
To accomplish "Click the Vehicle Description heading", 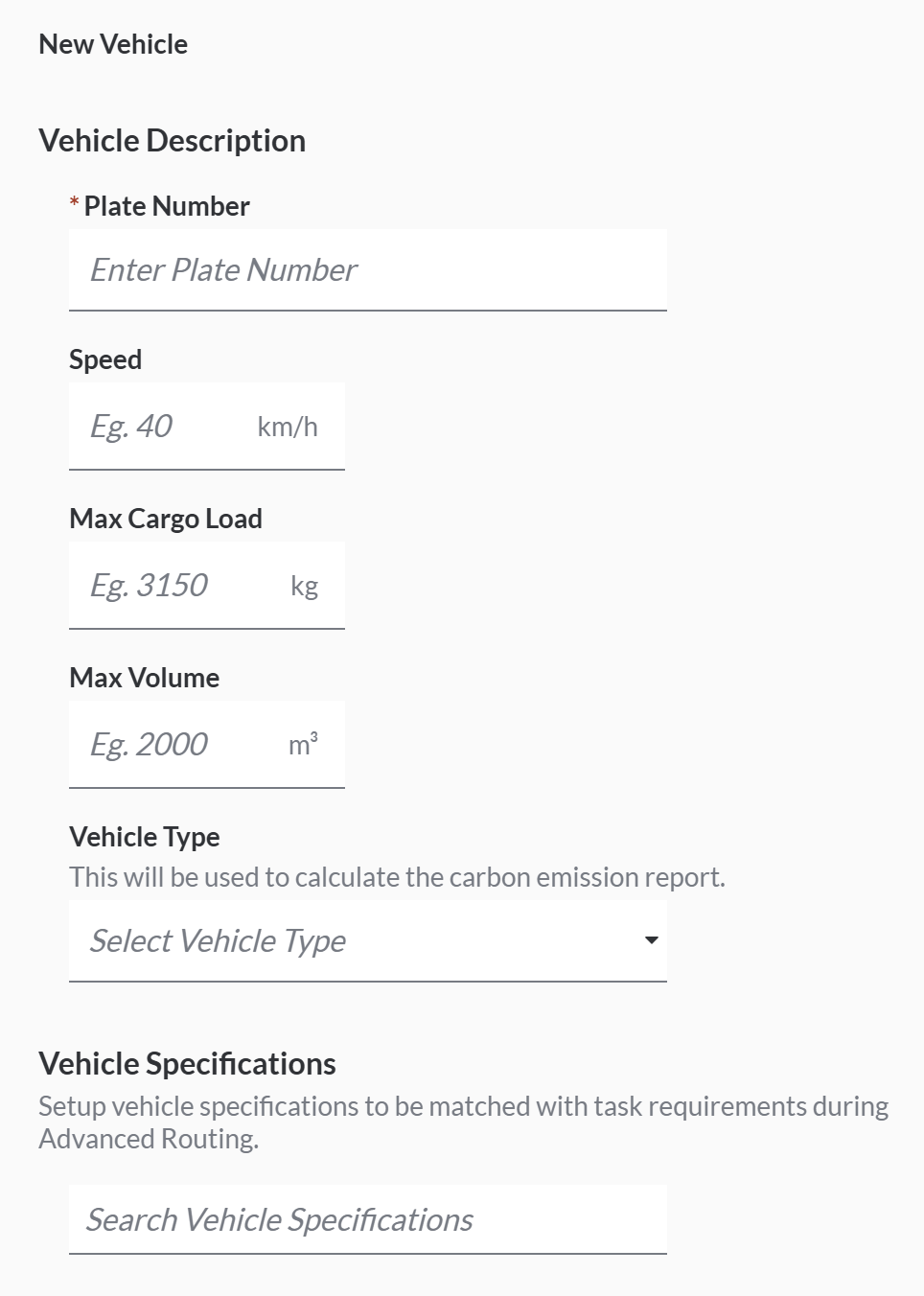I will pyautogui.click(x=173, y=141).
